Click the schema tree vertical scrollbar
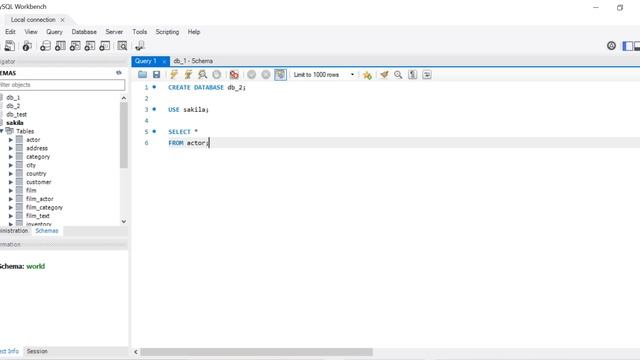 coord(124,135)
